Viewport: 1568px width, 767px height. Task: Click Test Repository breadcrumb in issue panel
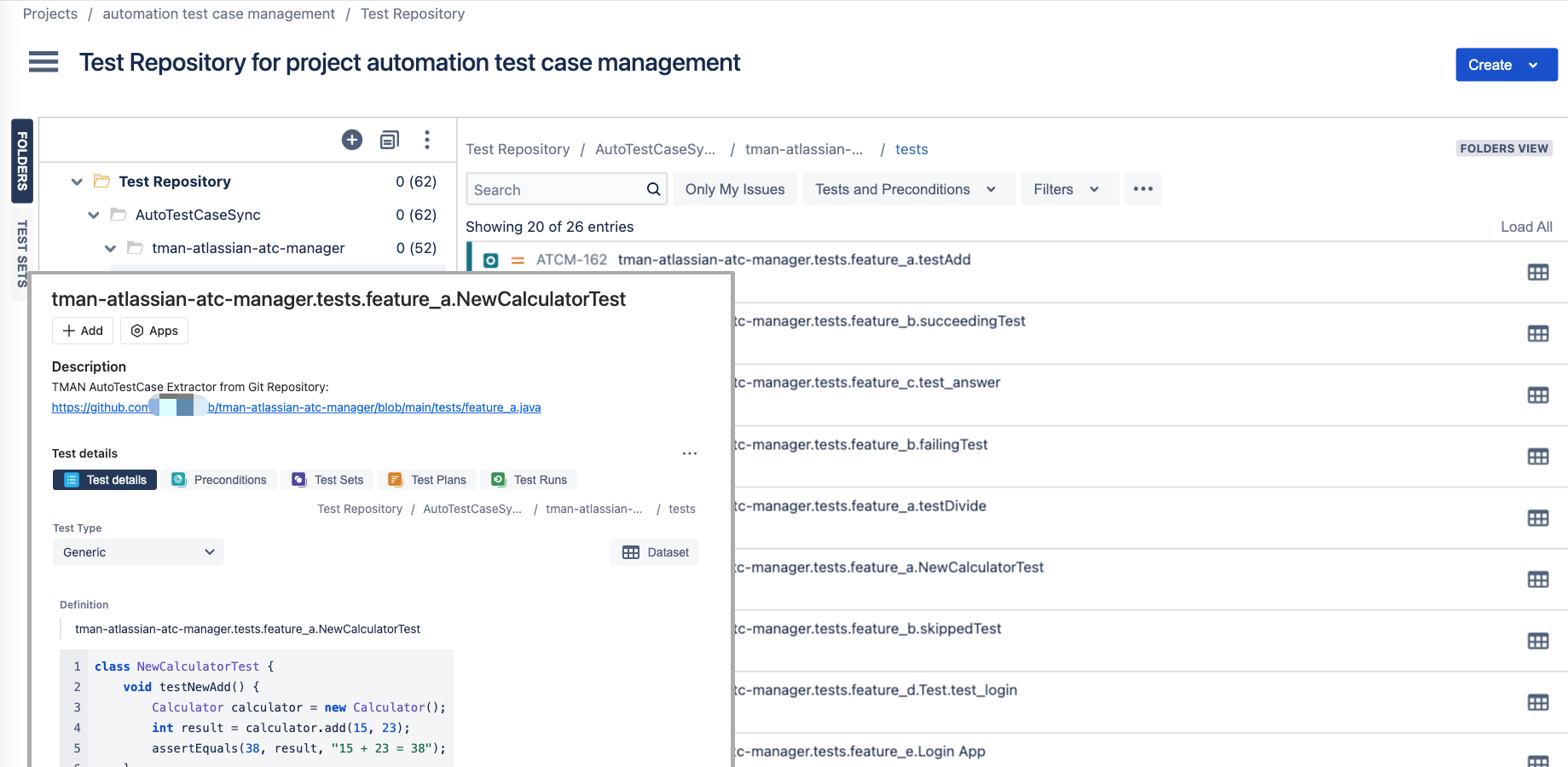(360, 509)
